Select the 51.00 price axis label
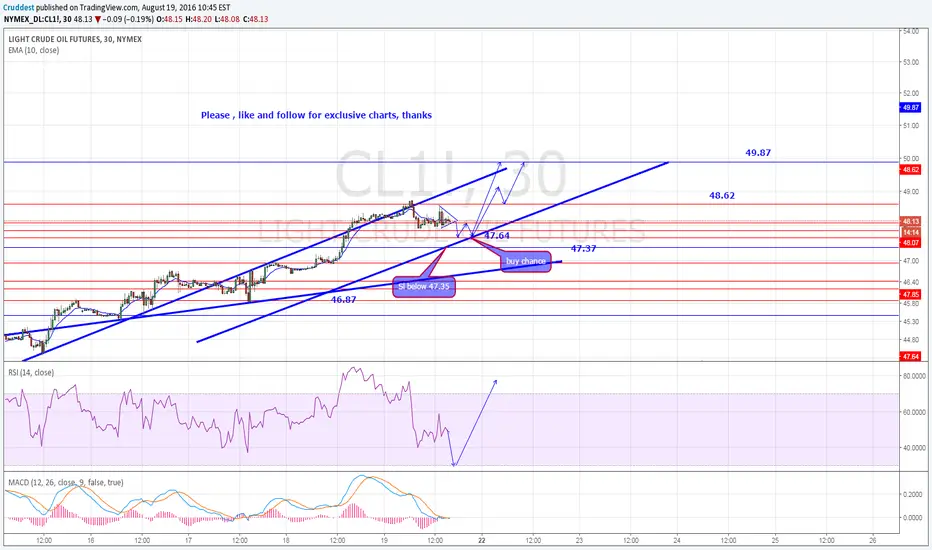The image size is (932, 550). pyautogui.click(x=911, y=125)
